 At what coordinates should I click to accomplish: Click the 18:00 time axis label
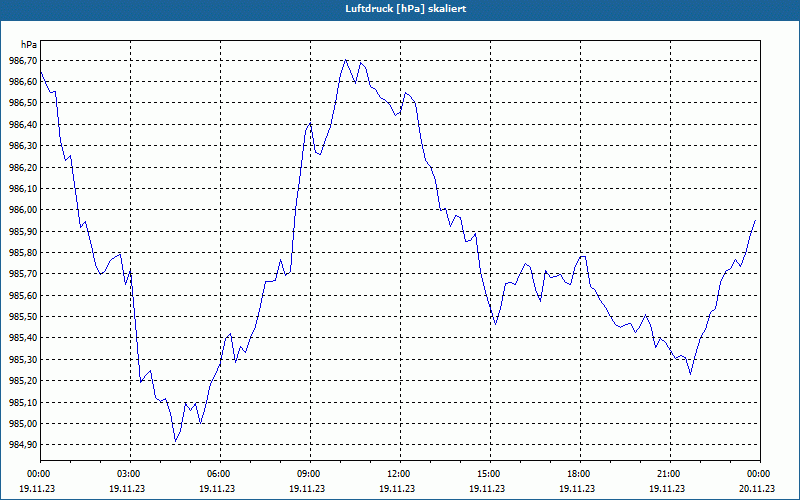[x=580, y=473]
